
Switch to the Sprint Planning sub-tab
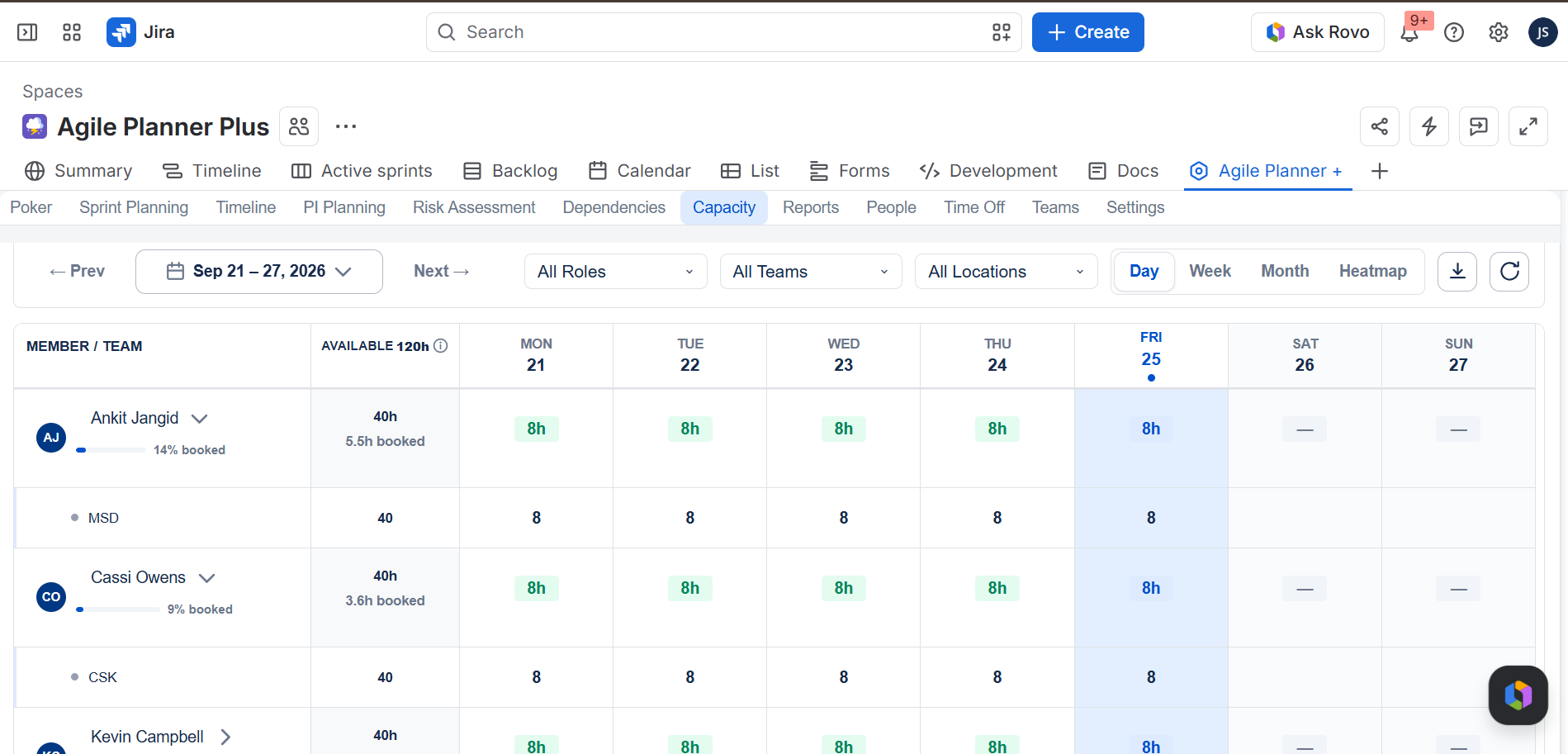[134, 207]
